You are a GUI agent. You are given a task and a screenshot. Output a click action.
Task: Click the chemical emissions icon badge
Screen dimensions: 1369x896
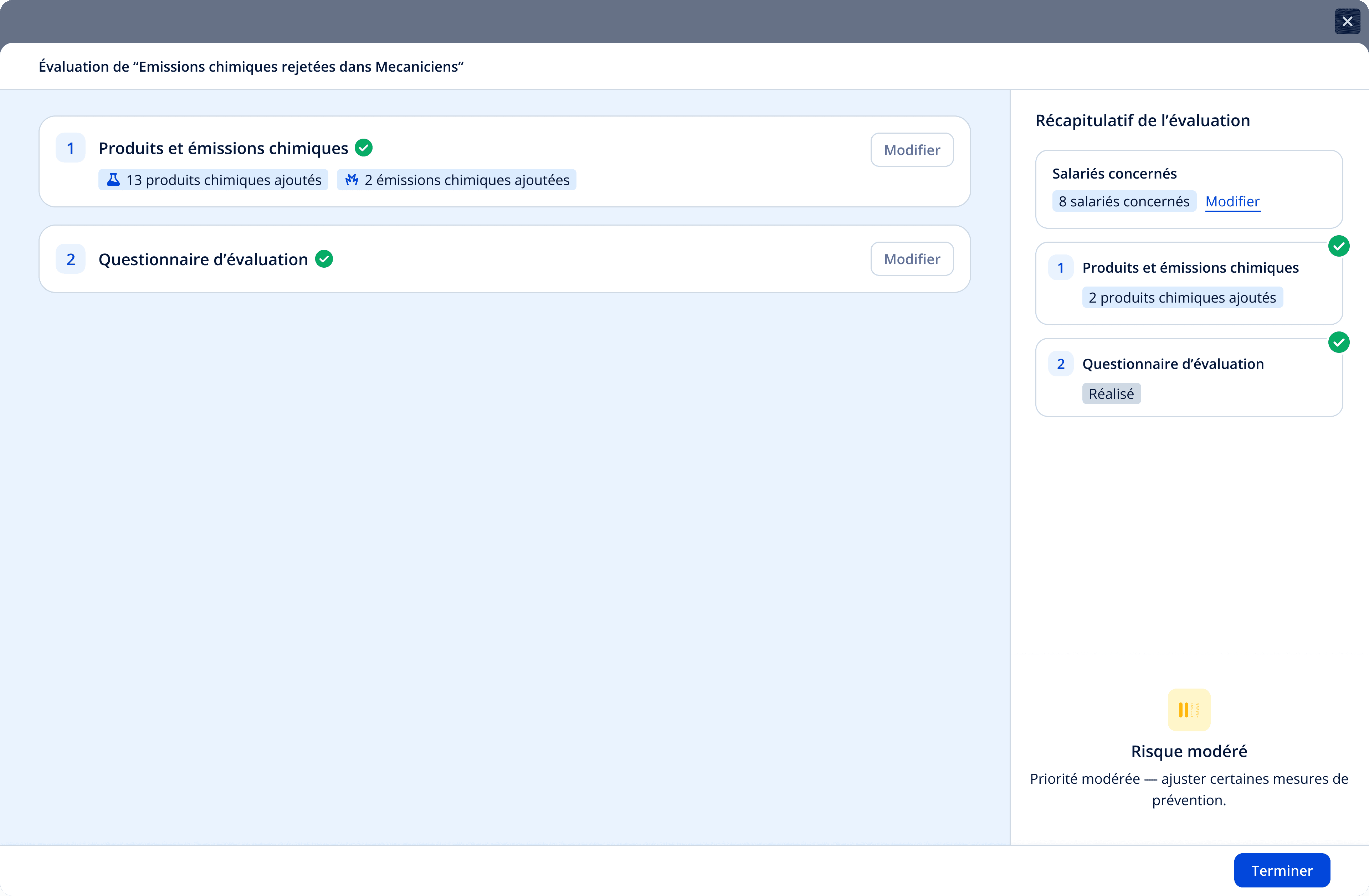352,180
